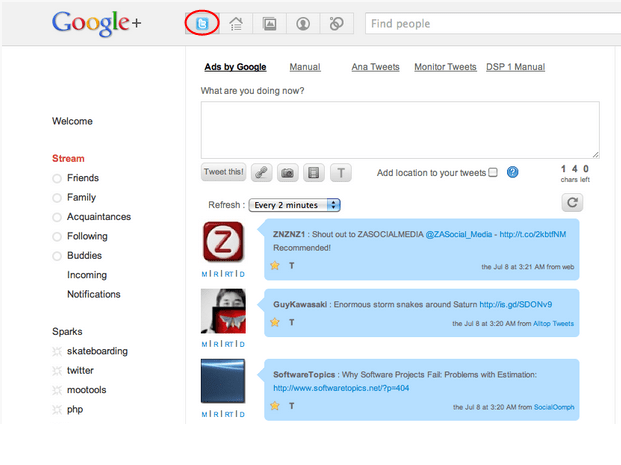Click RT under the ZNZNZ1 avatar

point(229,274)
